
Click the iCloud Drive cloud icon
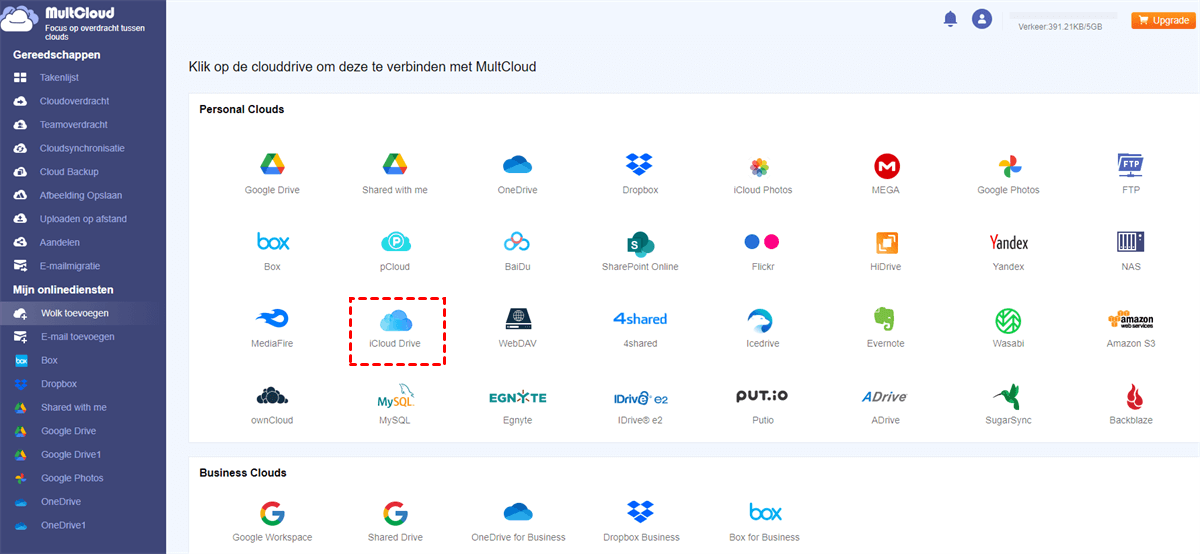coord(395,320)
